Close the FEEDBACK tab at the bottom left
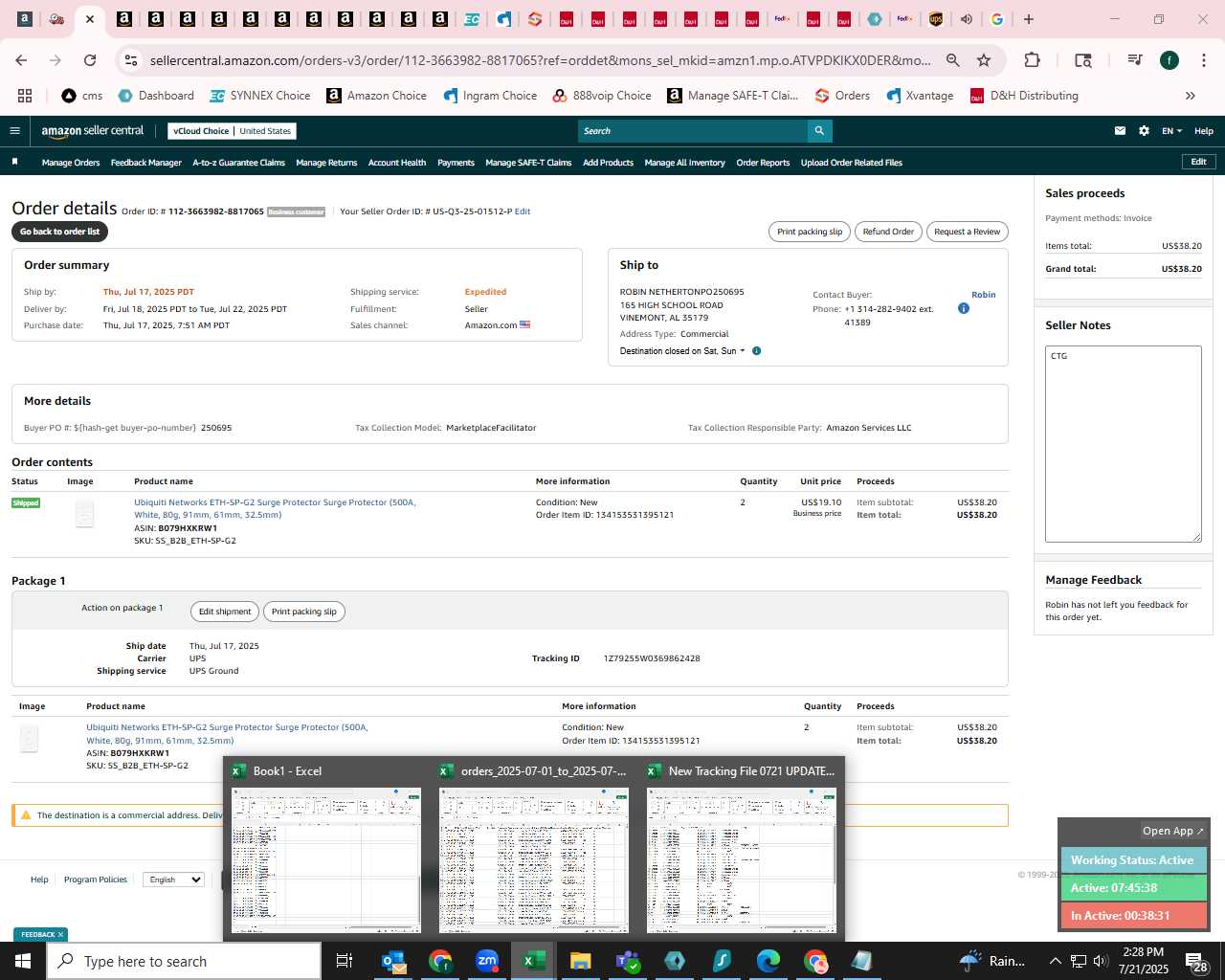This screenshot has width=1225, height=980. [x=60, y=935]
